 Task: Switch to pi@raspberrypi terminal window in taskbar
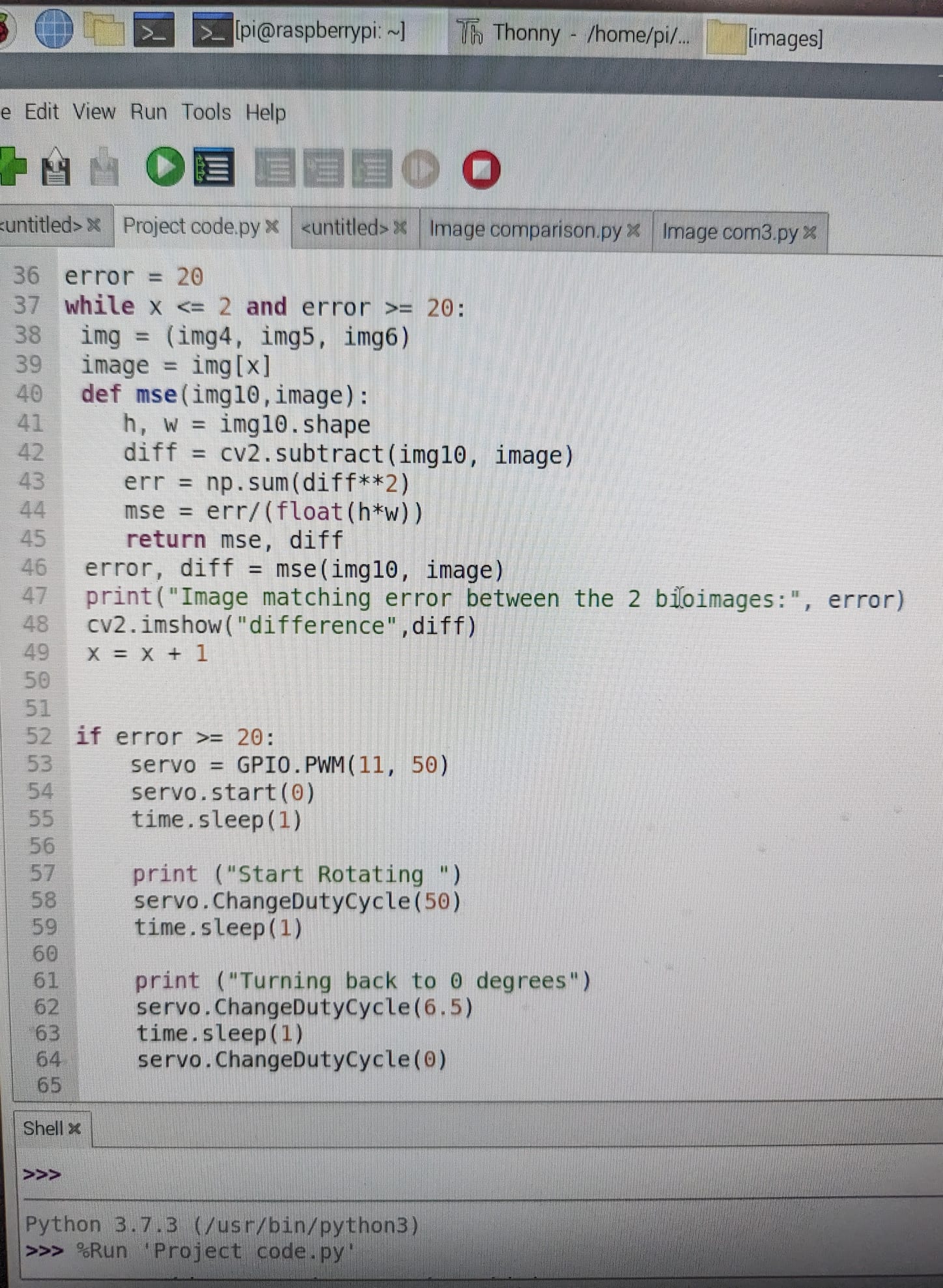pos(300,30)
